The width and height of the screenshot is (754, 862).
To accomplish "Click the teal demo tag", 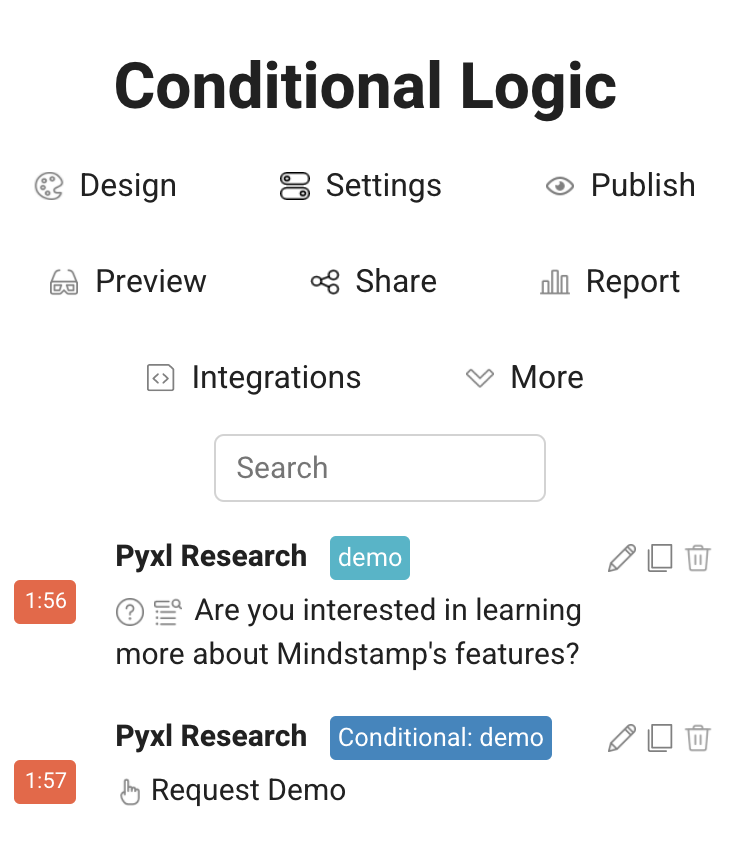I will coord(370,558).
